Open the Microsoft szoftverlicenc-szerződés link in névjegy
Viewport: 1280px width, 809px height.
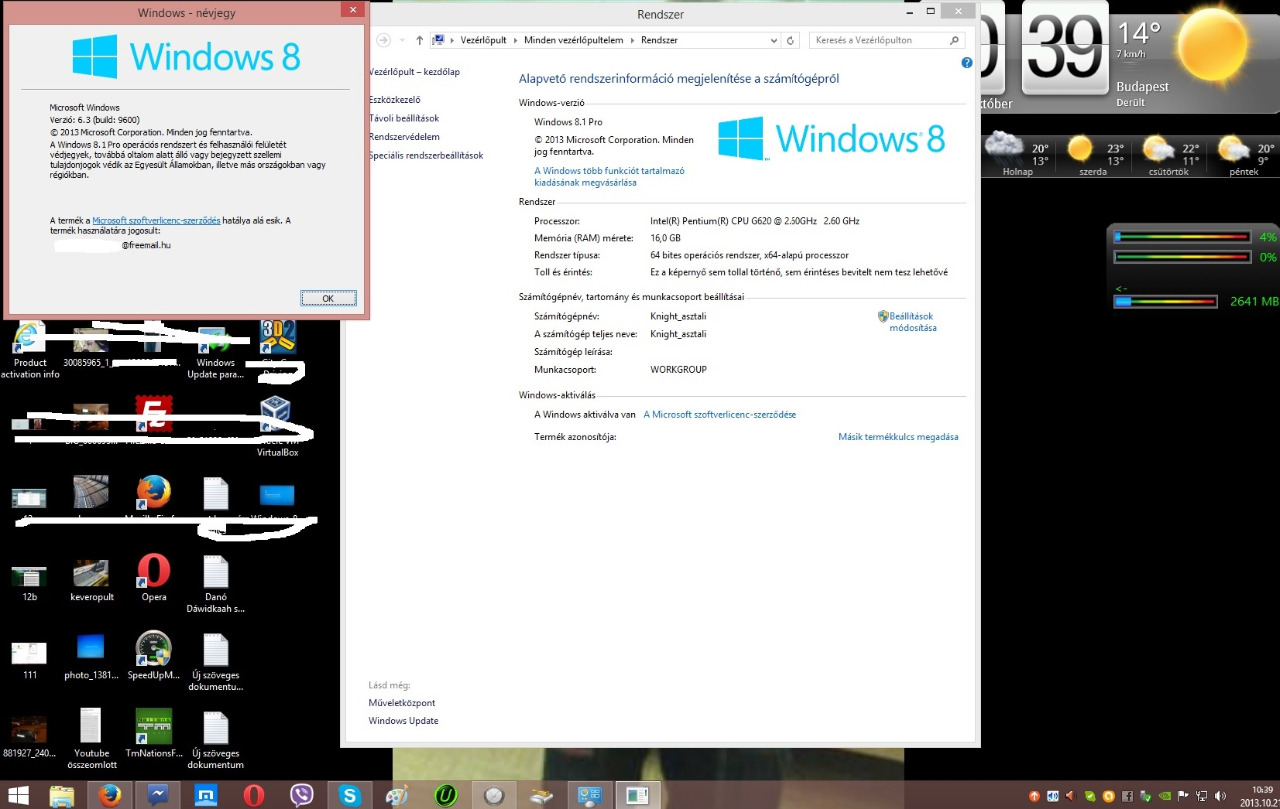[x=156, y=220]
